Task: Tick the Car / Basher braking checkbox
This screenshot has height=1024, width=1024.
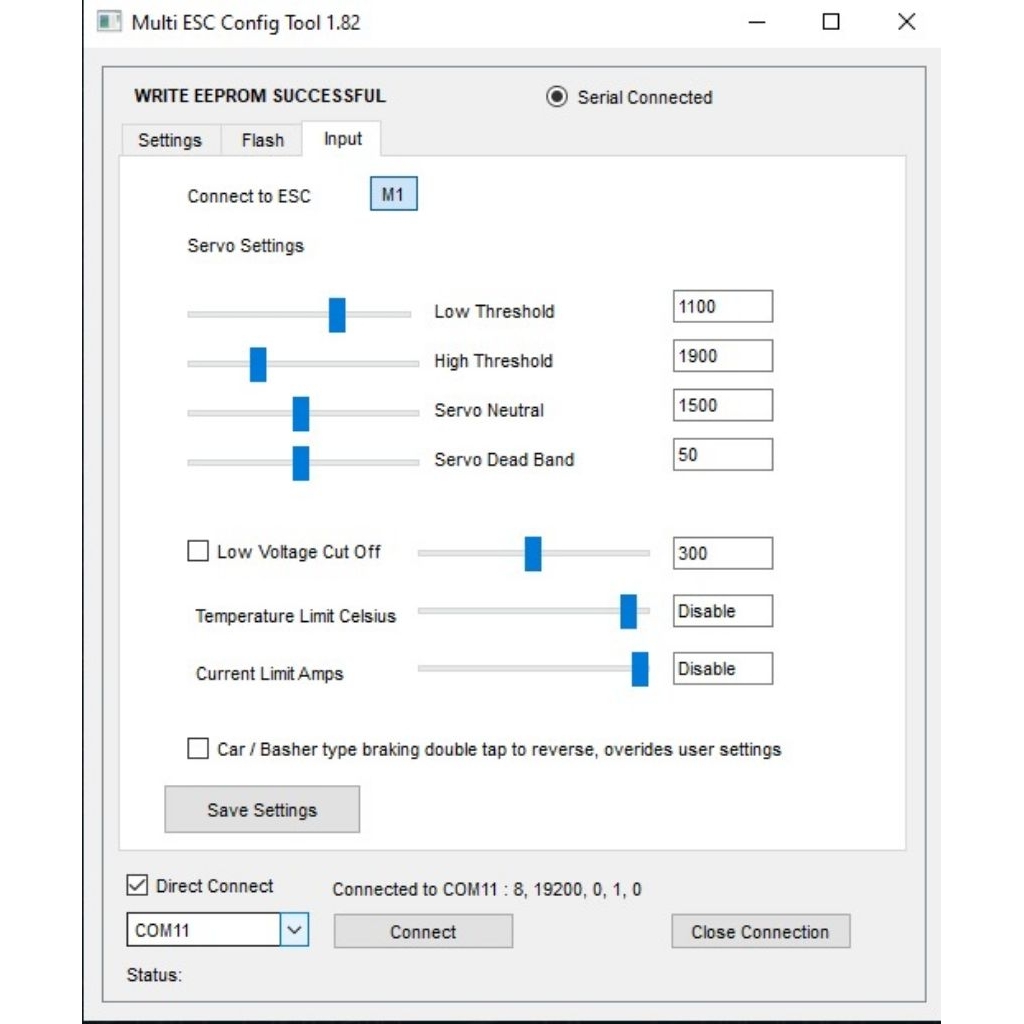Action: pos(198,749)
